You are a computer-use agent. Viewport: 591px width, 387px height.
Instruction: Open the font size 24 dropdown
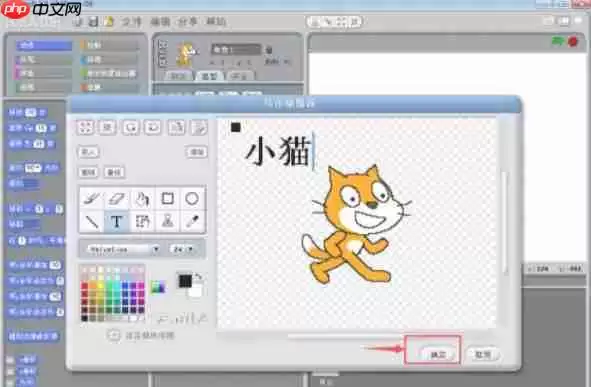pyautogui.click(x=183, y=249)
